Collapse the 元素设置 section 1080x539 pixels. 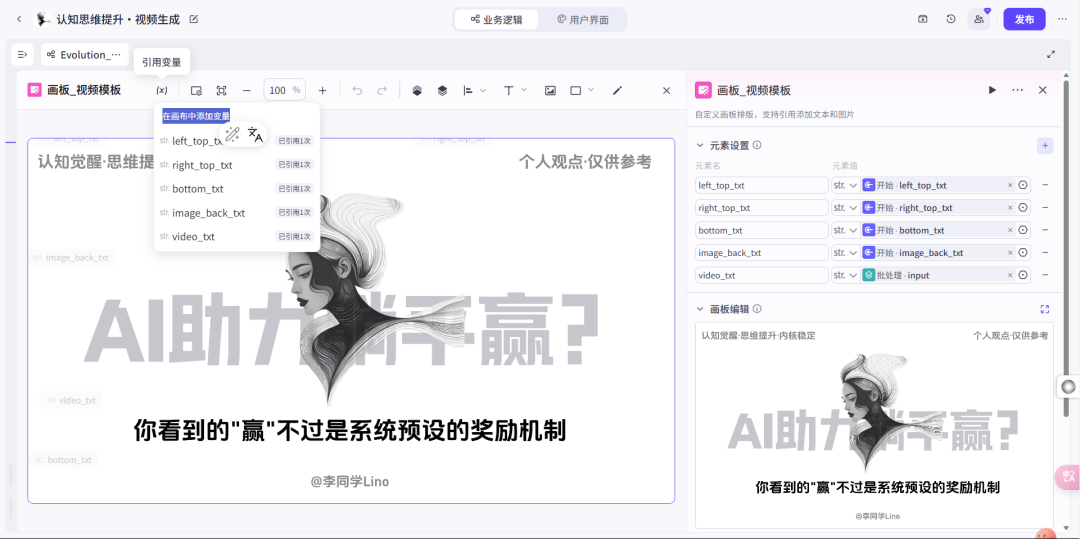pyautogui.click(x=700, y=145)
